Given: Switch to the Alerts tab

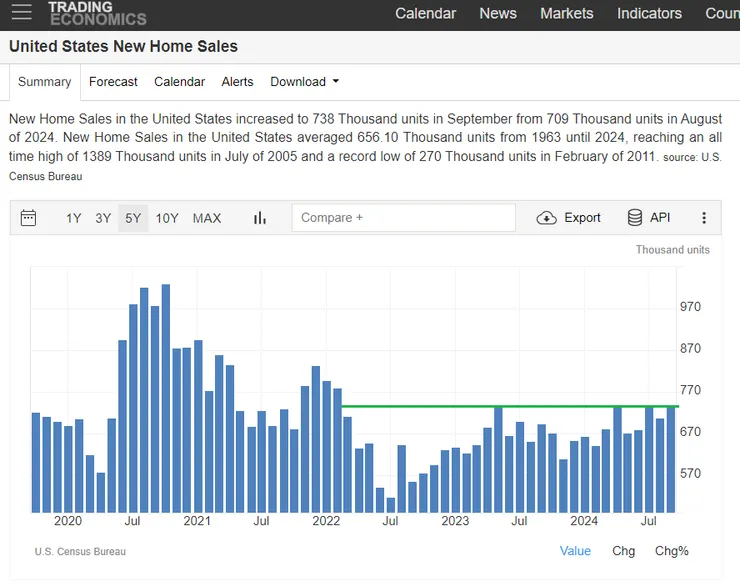Looking at the screenshot, I should [237, 82].
